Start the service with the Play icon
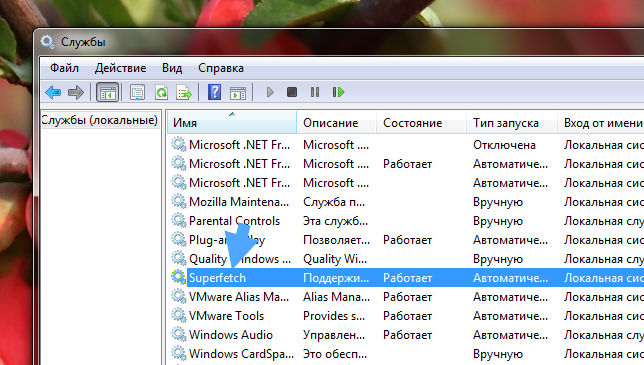The width and height of the screenshot is (644, 365). (x=270, y=92)
